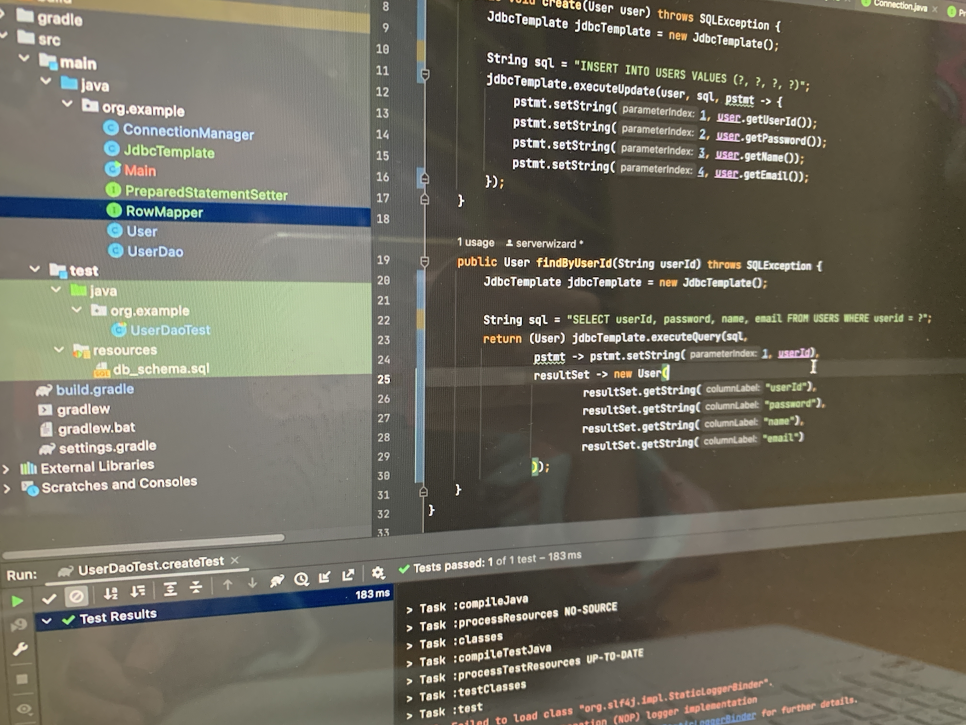
Task: Open db_schema.sql resource file
Action: 161,368
